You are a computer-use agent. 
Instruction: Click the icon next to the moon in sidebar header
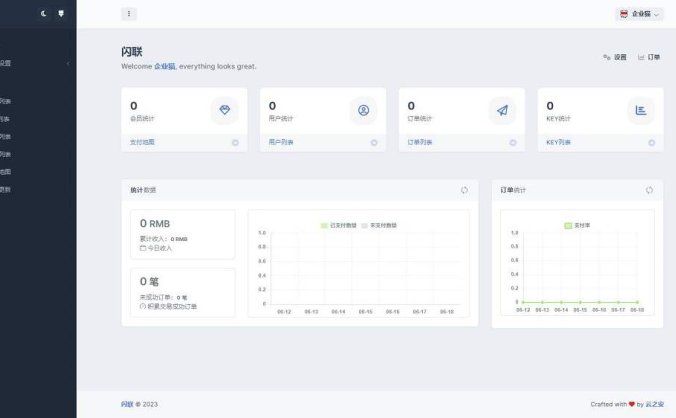pos(61,14)
